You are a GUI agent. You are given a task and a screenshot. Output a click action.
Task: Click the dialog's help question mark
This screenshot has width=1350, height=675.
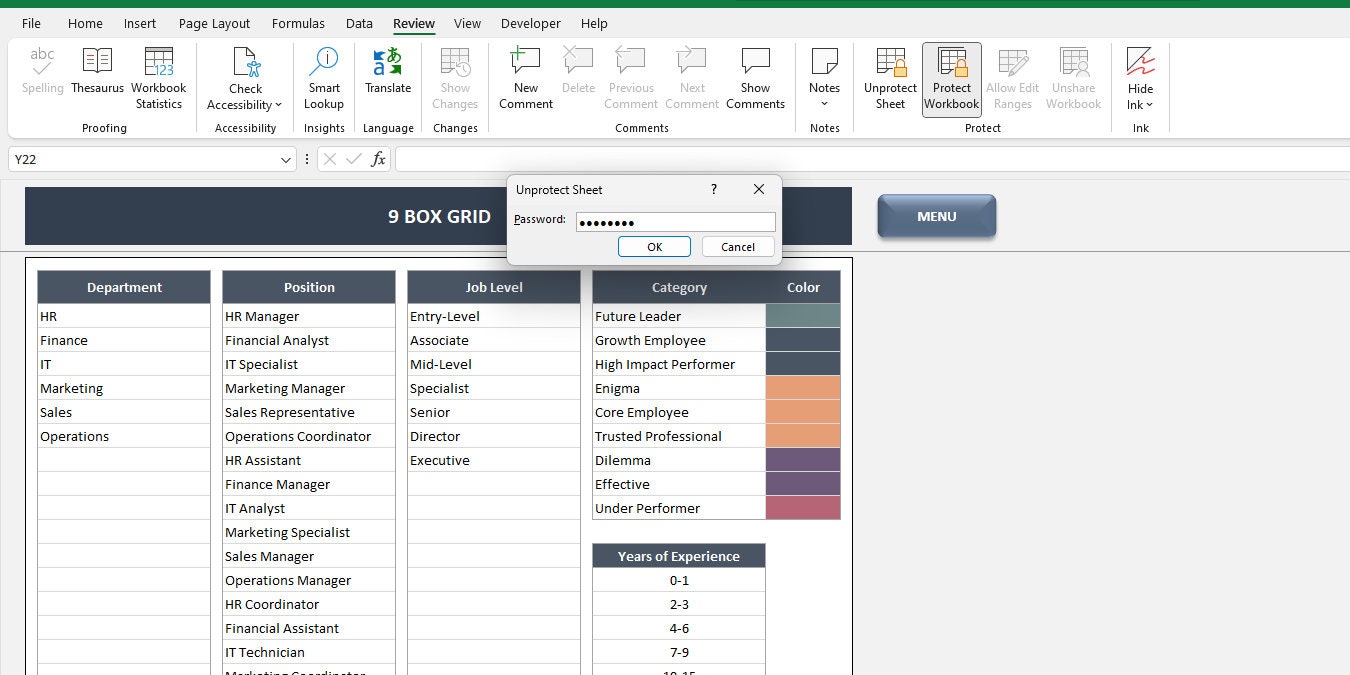[x=714, y=189]
